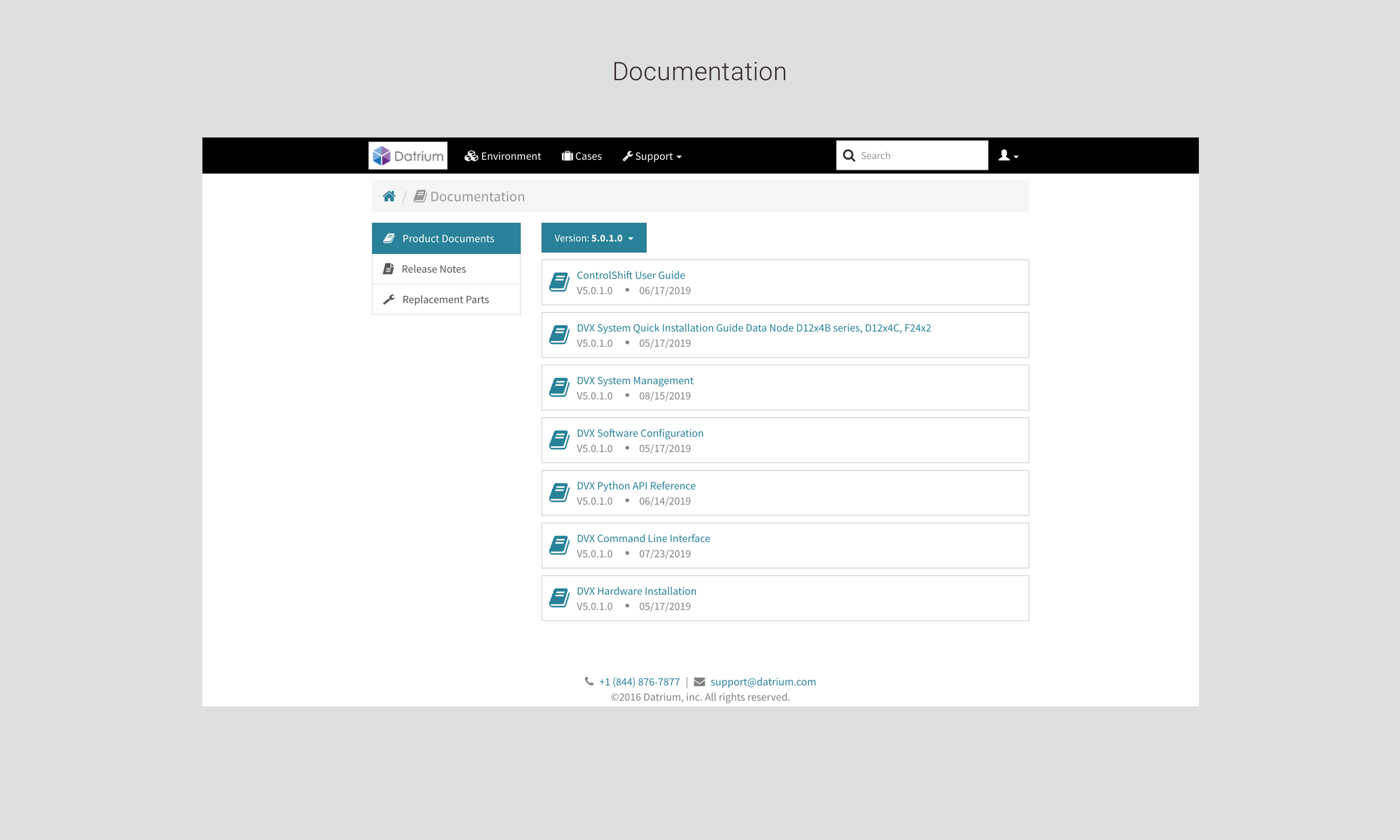Click the envelope icon in footer
The image size is (1400, 840).
(x=699, y=682)
